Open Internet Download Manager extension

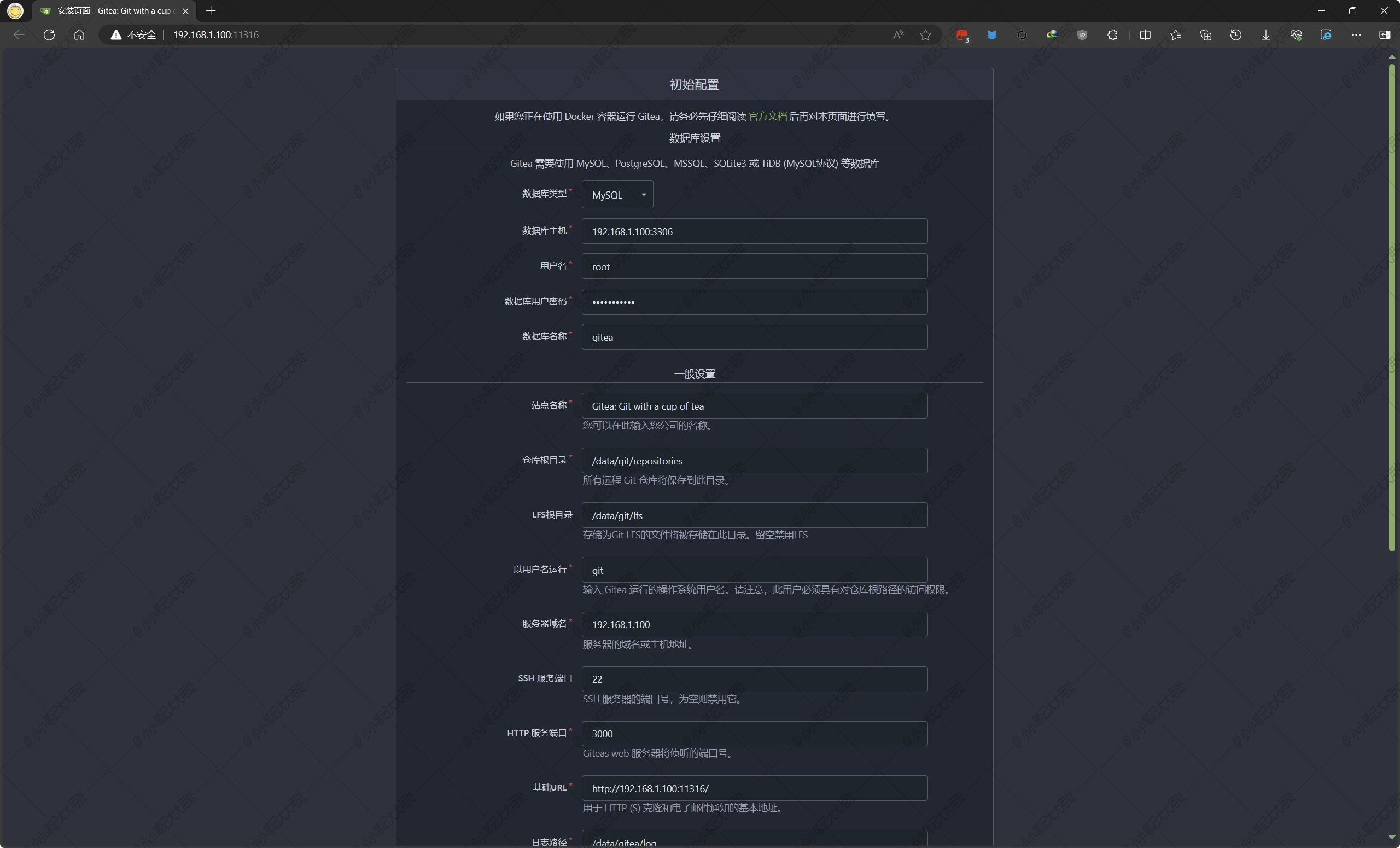[1052, 34]
